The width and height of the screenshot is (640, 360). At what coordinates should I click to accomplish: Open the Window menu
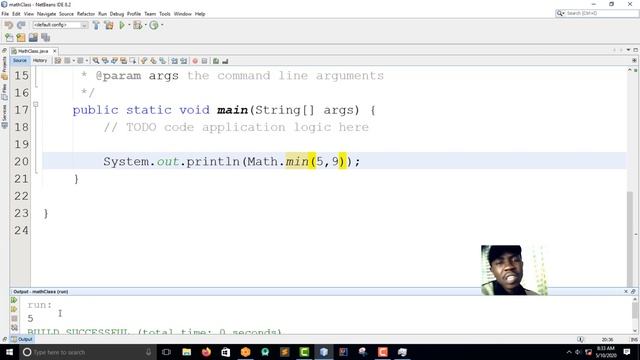tap(182, 14)
